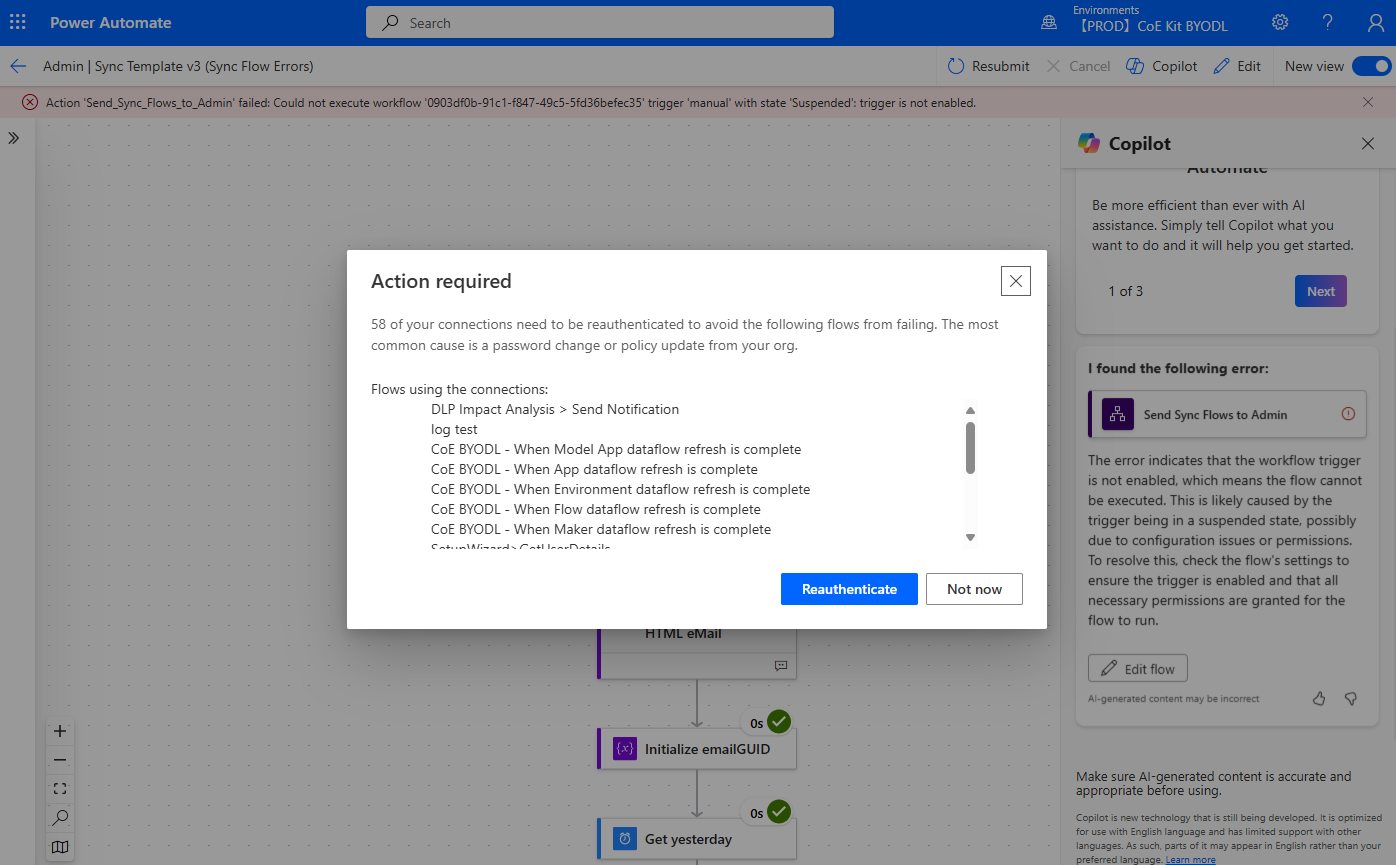Dismiss the red error banner

pyautogui.click(x=1368, y=102)
